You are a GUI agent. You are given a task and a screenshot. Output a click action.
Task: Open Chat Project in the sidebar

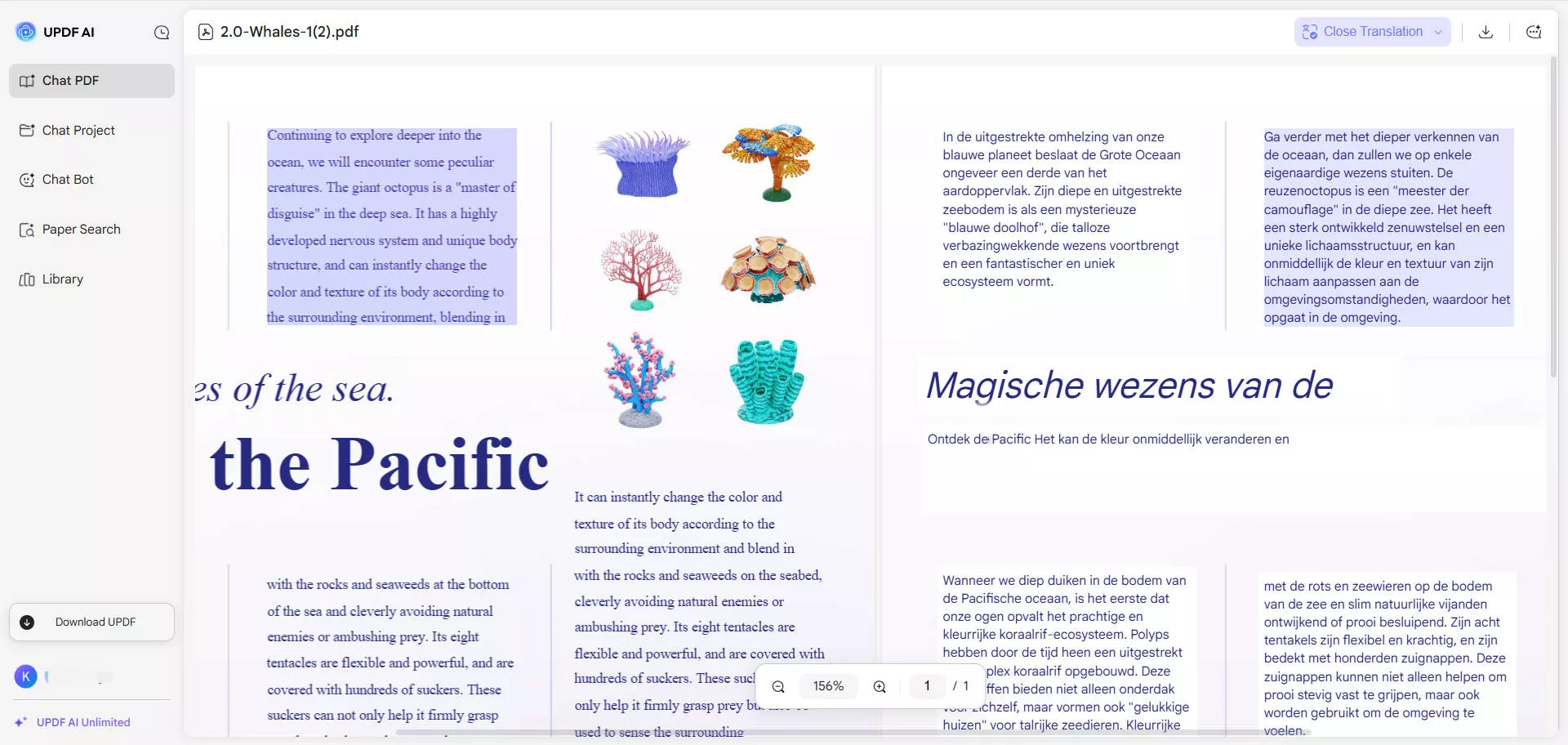pyautogui.click(x=78, y=131)
